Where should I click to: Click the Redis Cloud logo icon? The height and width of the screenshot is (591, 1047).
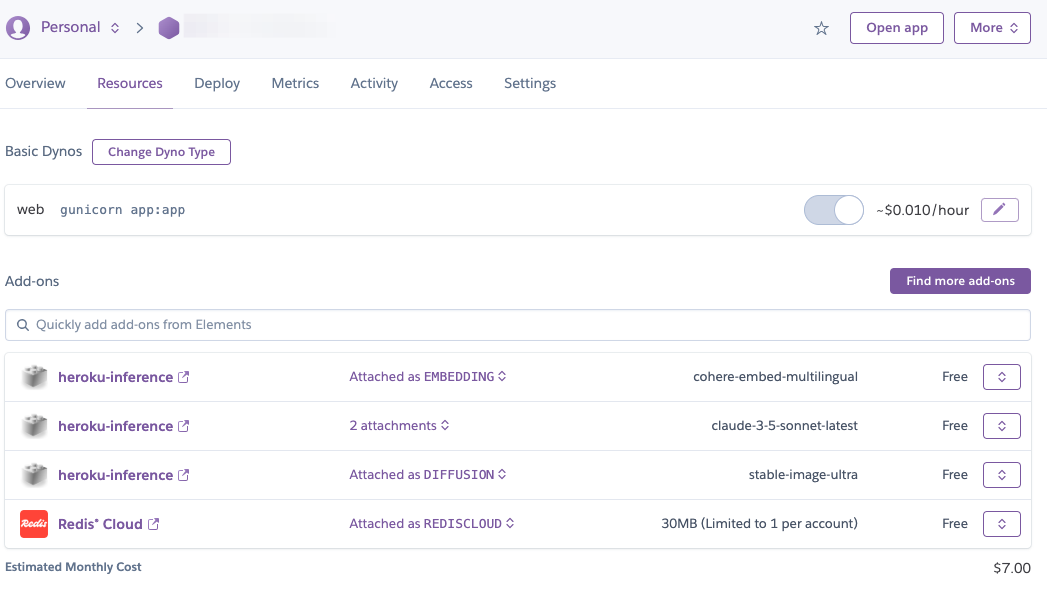[x=34, y=524]
